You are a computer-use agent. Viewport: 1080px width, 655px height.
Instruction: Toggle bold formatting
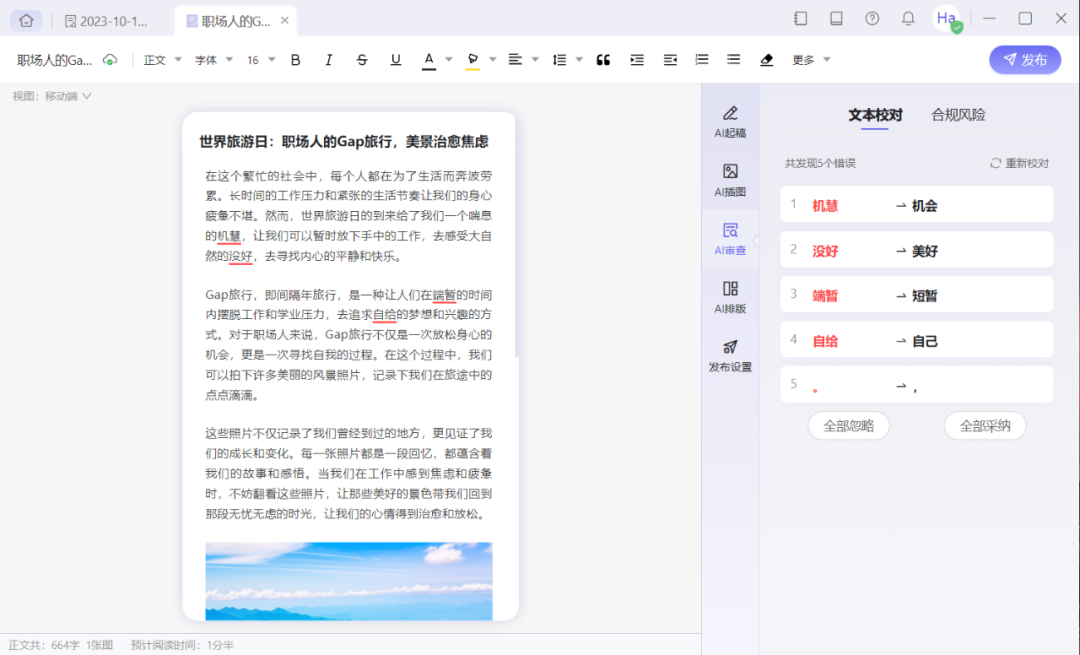click(x=295, y=60)
